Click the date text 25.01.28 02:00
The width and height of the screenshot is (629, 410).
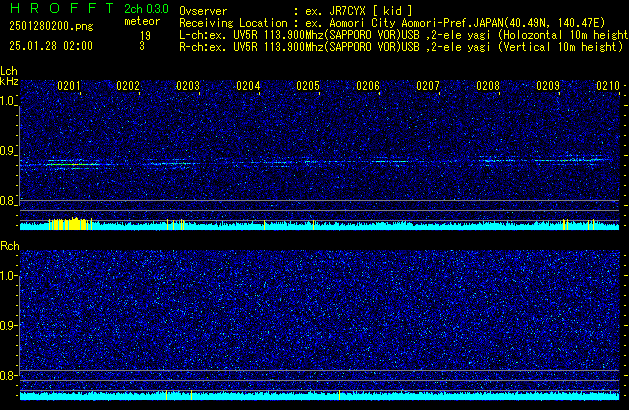tap(51, 46)
